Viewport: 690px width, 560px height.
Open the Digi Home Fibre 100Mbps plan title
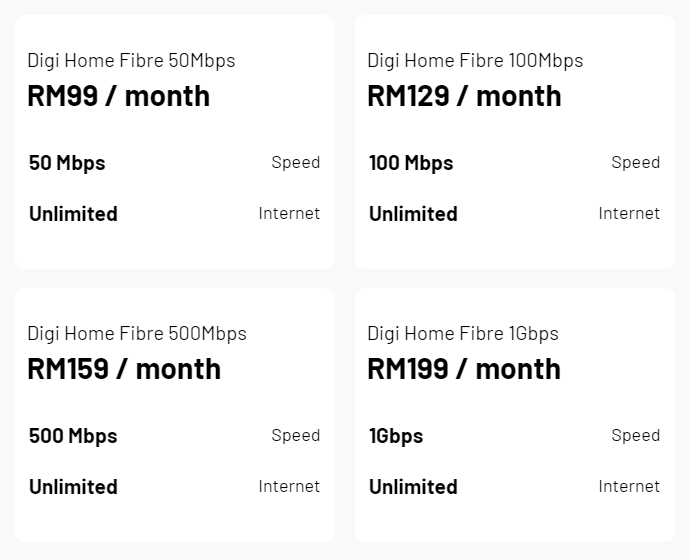(475, 60)
